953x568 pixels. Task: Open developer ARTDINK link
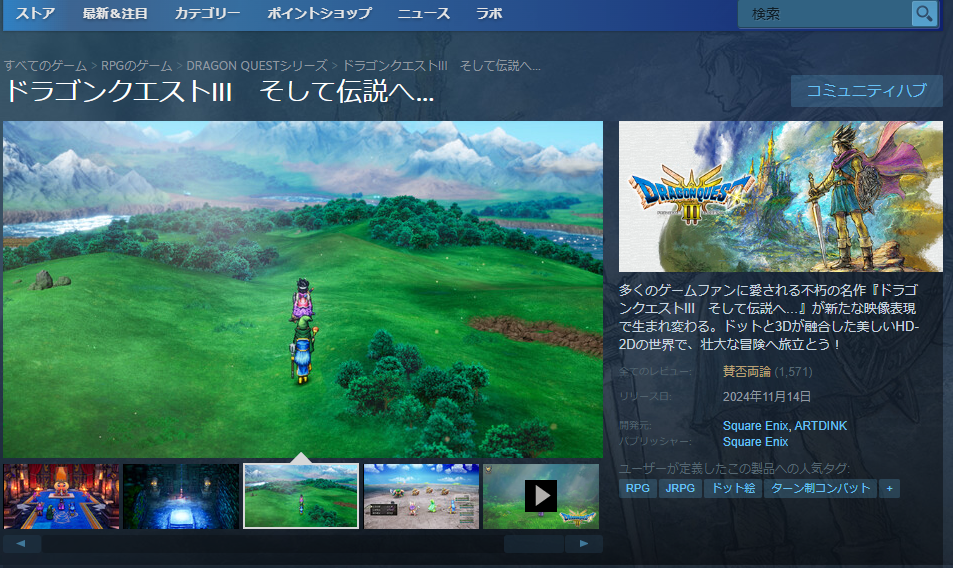click(x=821, y=426)
